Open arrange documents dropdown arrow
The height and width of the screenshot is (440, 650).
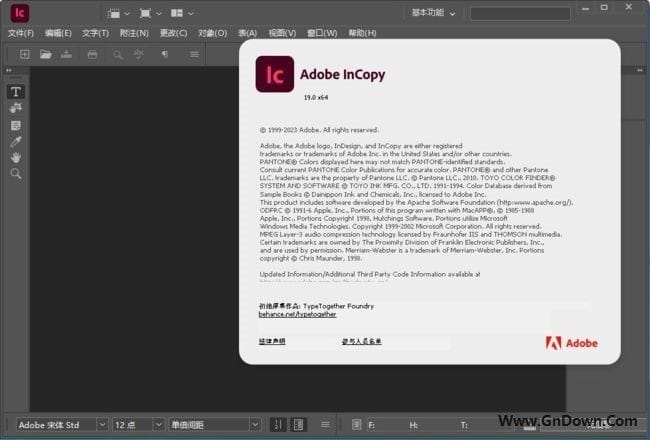[x=191, y=14]
